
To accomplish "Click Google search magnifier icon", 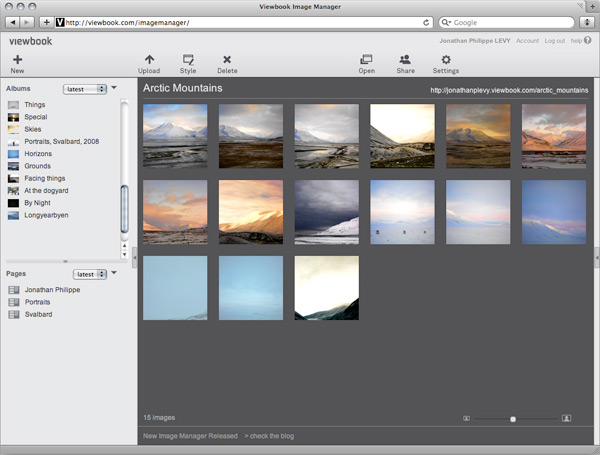I will pos(445,23).
